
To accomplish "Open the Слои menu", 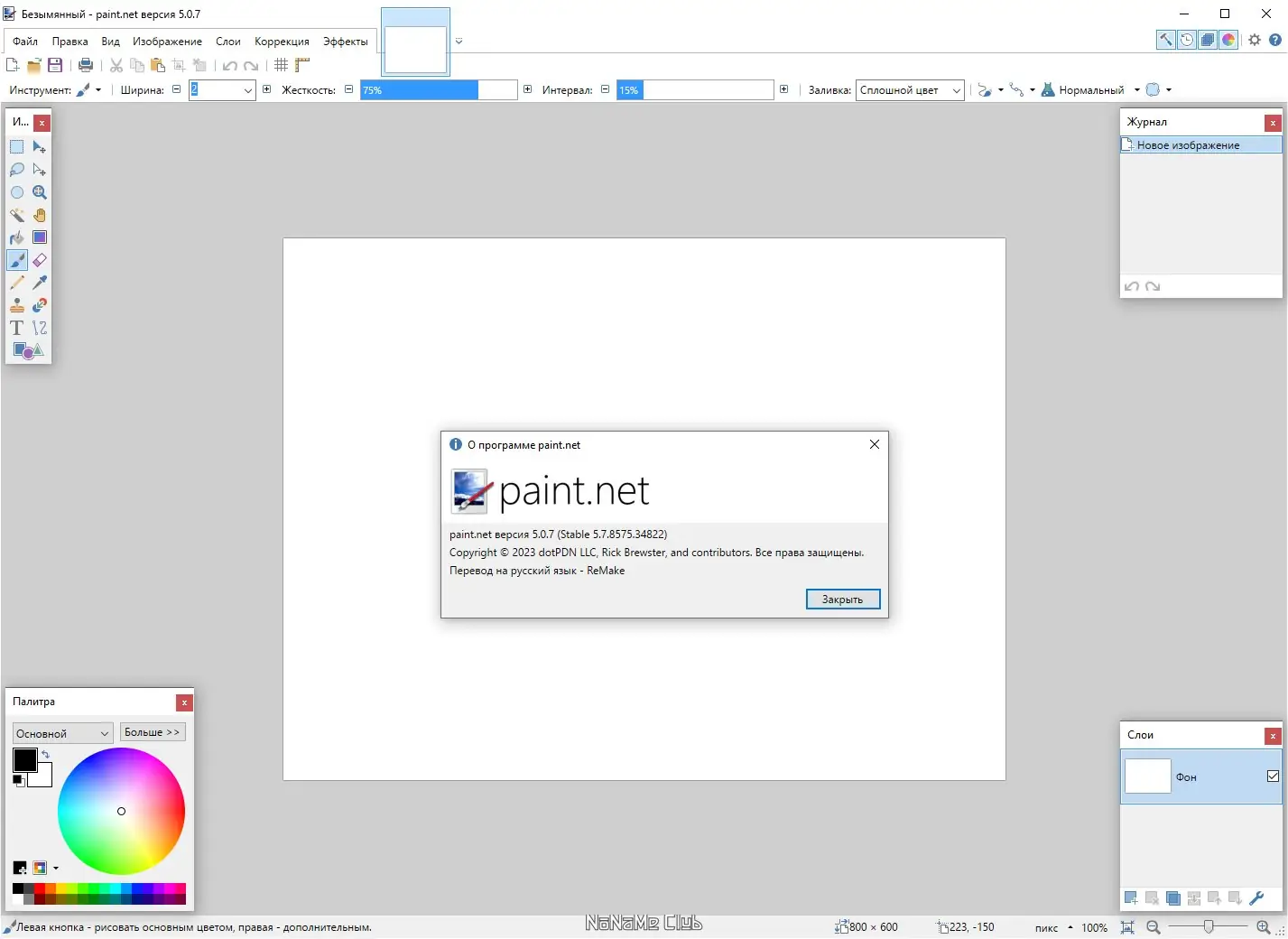I will [x=228, y=42].
